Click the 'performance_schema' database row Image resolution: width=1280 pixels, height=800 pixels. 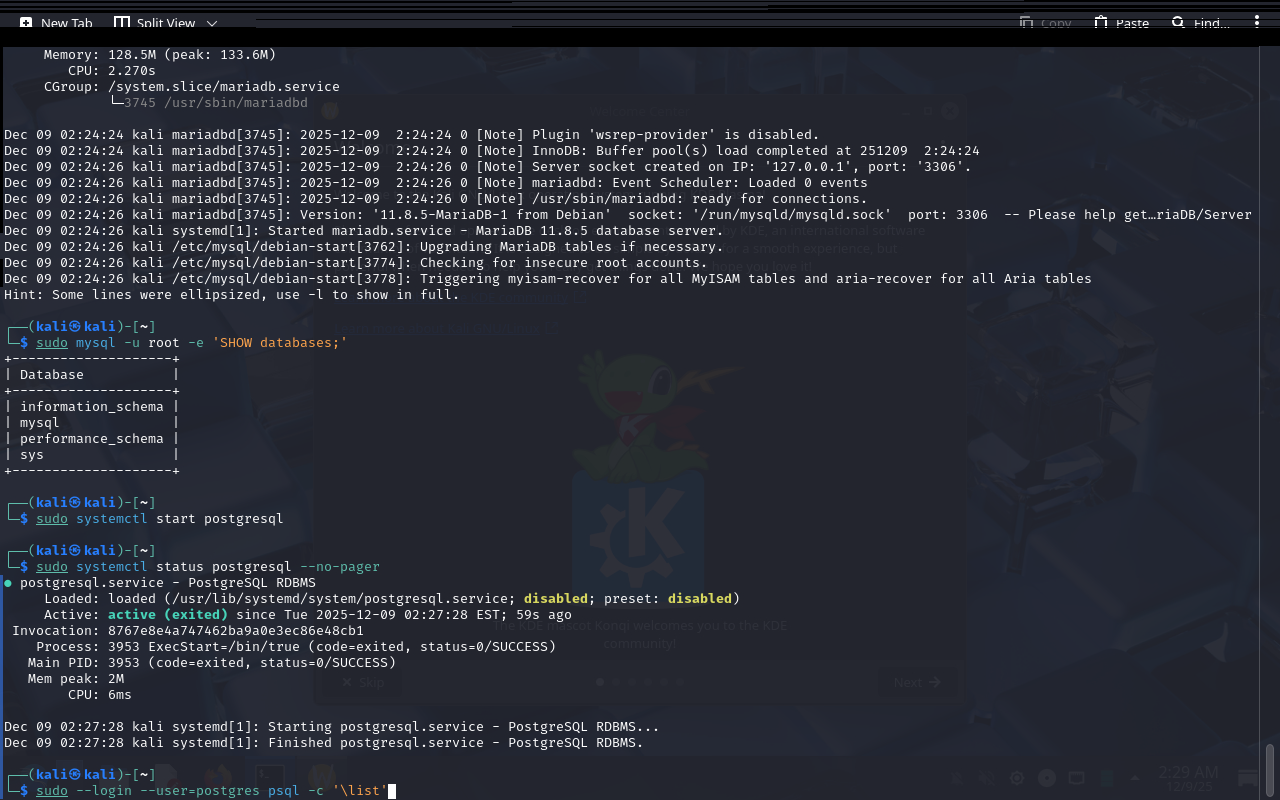(x=91, y=438)
